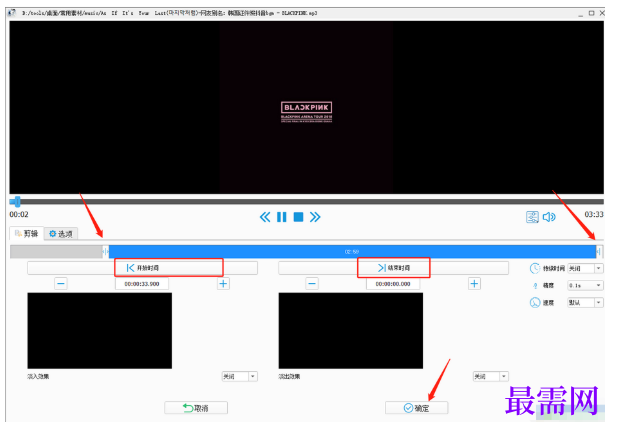Set start time with 开始时间 button

point(142,268)
